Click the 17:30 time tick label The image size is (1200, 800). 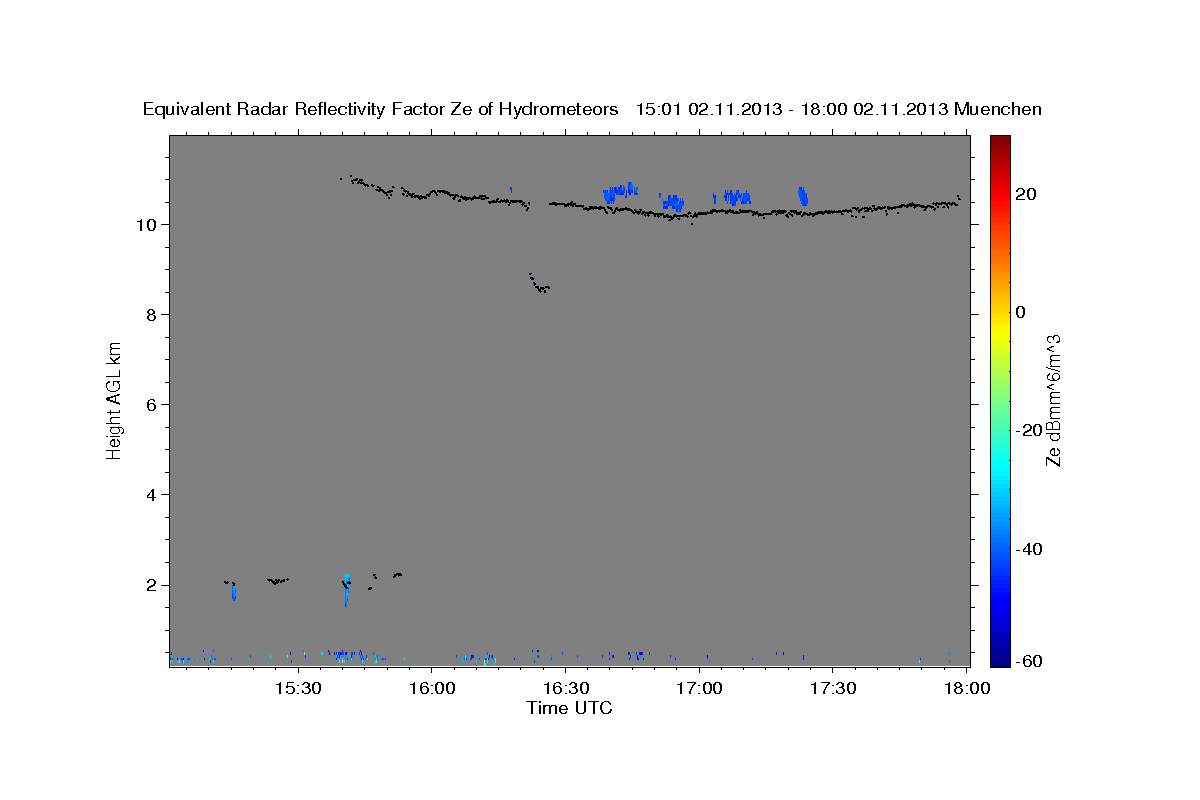pos(832,688)
